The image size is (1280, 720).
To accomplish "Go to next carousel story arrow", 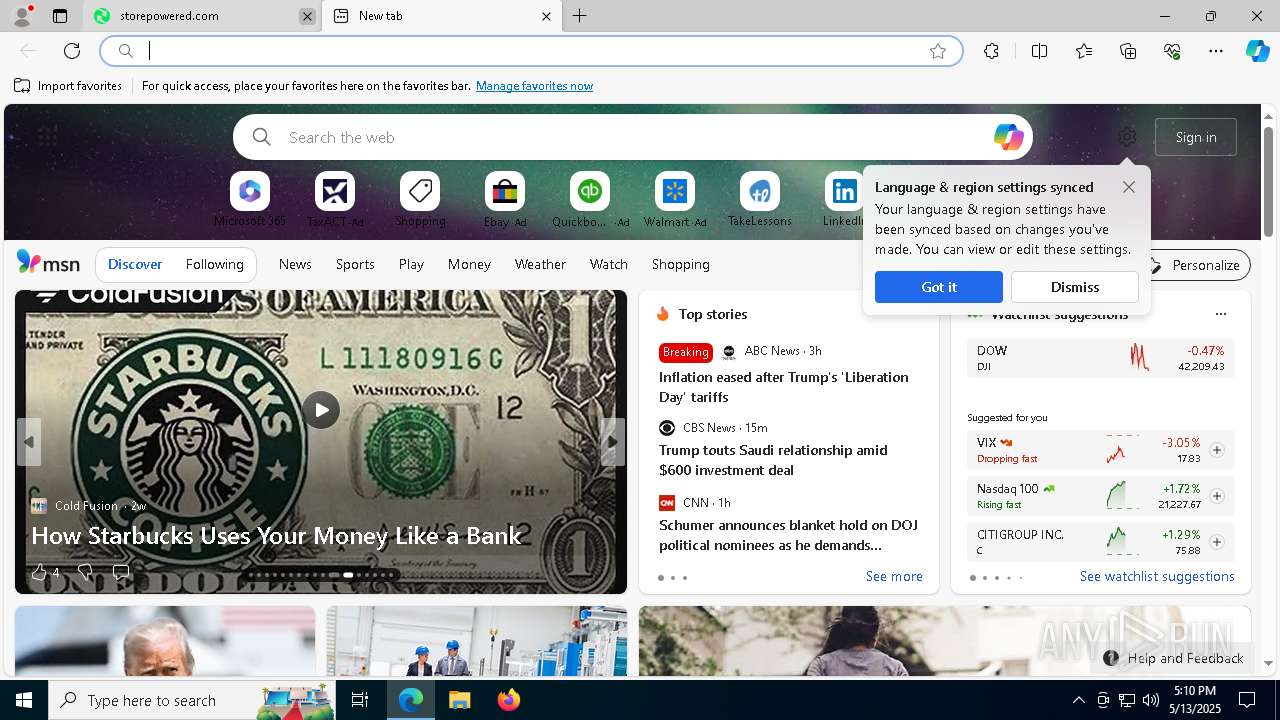I will [x=612, y=442].
